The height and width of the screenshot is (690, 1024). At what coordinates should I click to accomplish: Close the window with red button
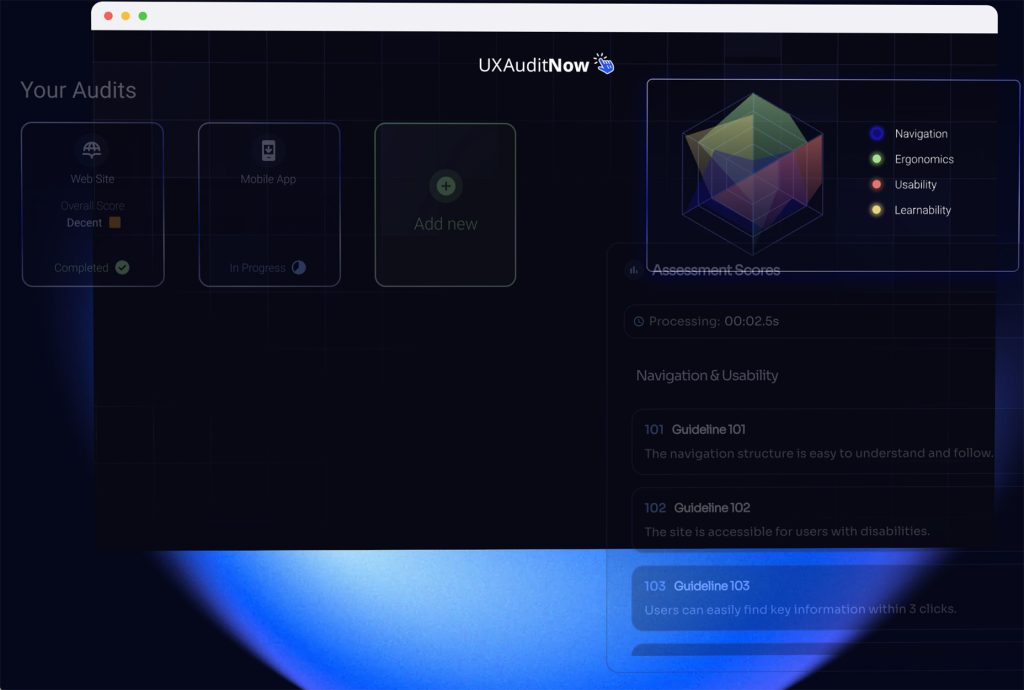click(x=108, y=16)
